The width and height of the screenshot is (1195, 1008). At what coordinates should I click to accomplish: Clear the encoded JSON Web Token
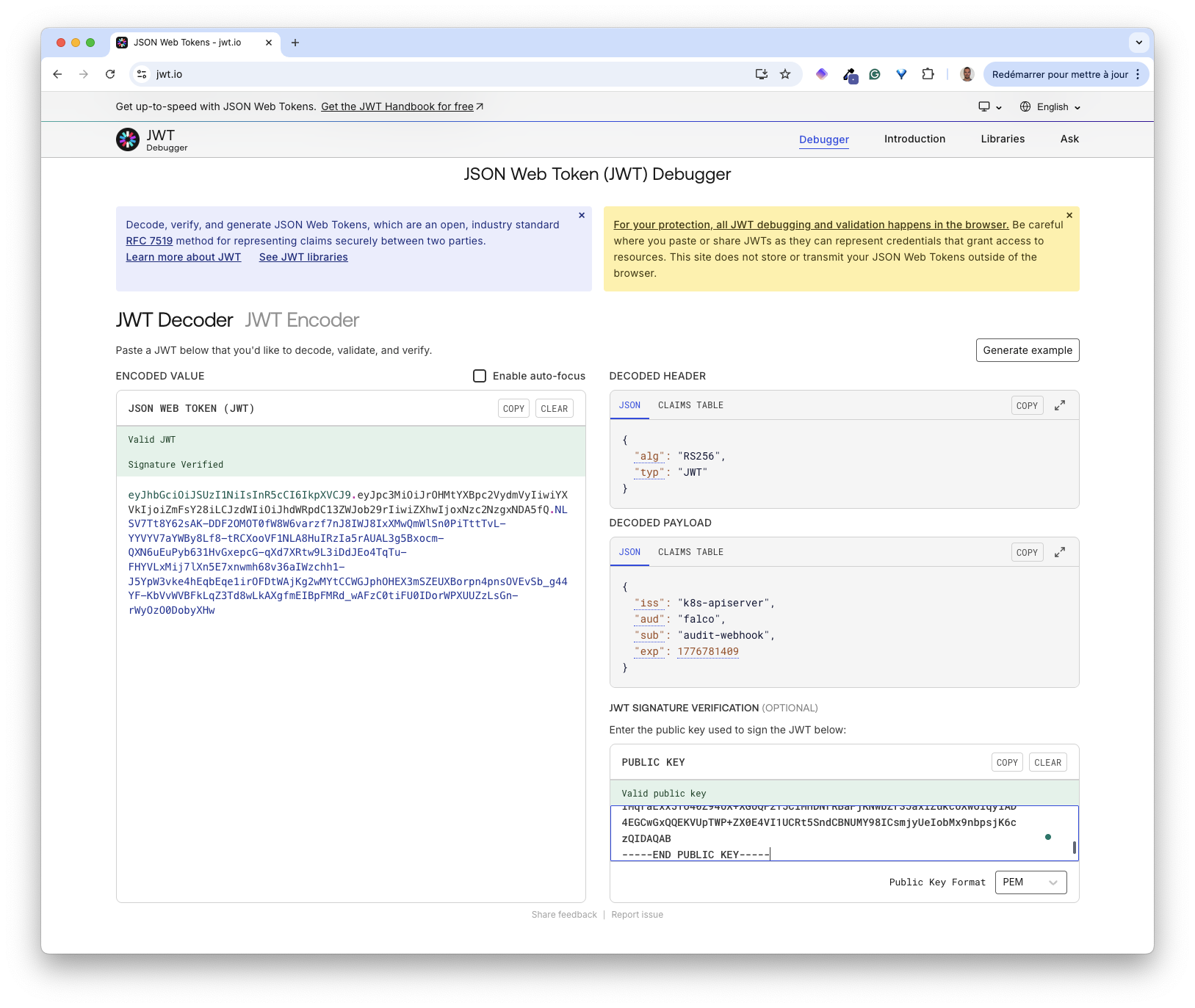554,409
